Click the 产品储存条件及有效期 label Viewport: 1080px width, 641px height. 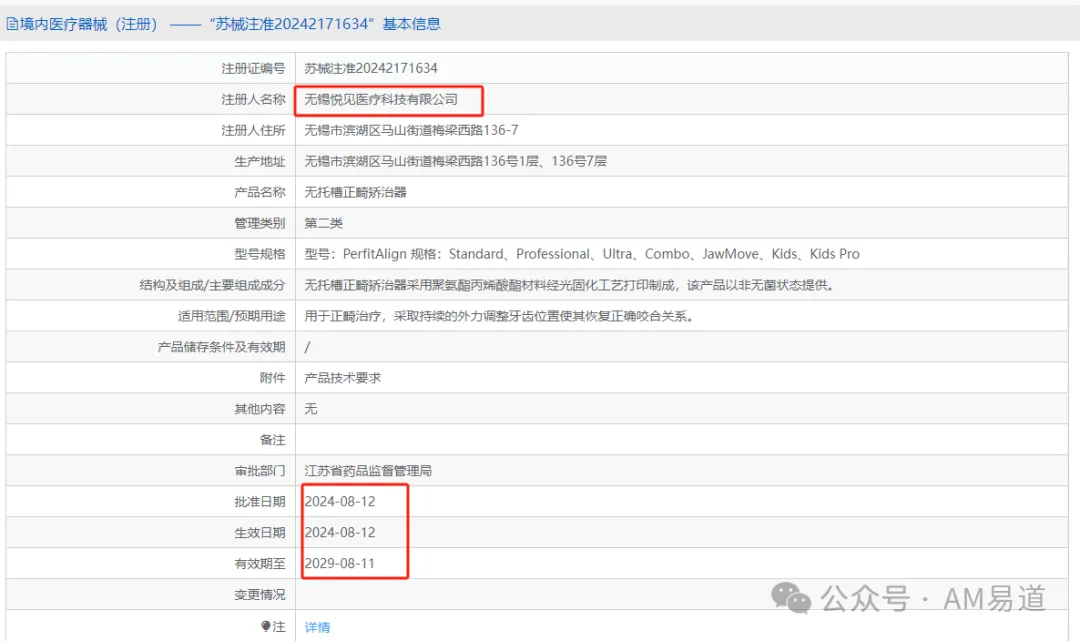pos(221,347)
